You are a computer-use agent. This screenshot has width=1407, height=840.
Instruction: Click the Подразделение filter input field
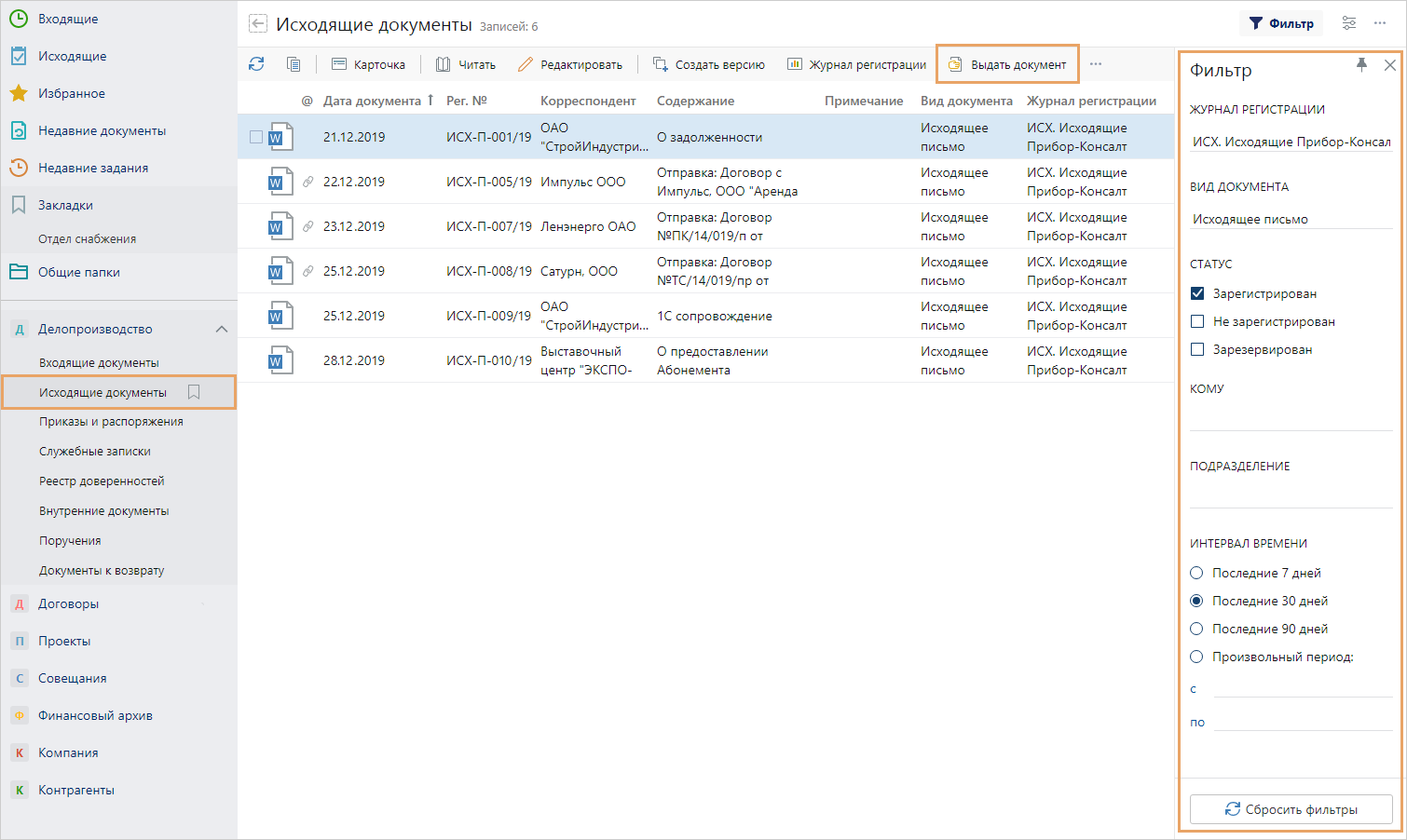(1291, 495)
